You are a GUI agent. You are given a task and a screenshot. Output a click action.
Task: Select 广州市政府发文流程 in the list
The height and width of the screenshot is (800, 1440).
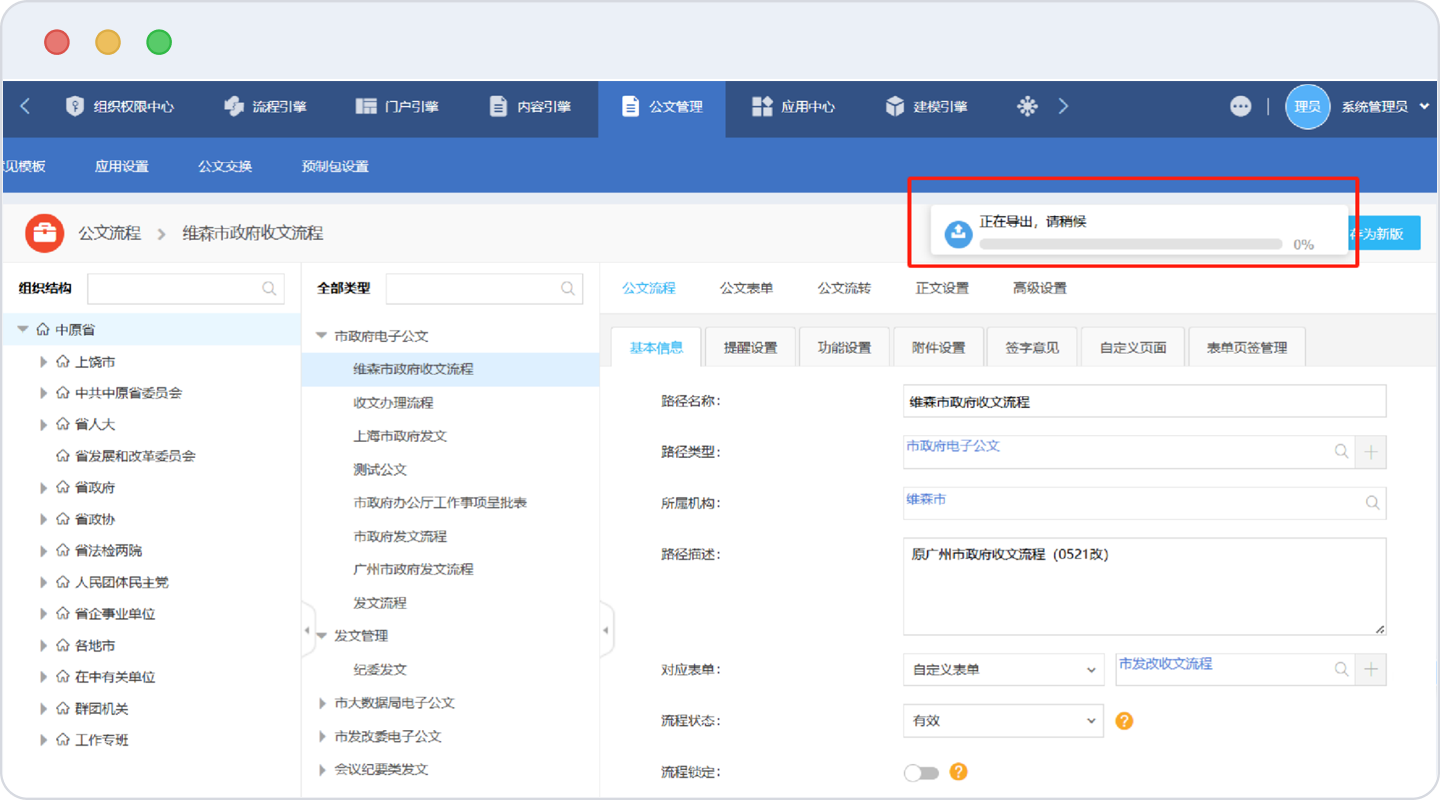(x=413, y=569)
